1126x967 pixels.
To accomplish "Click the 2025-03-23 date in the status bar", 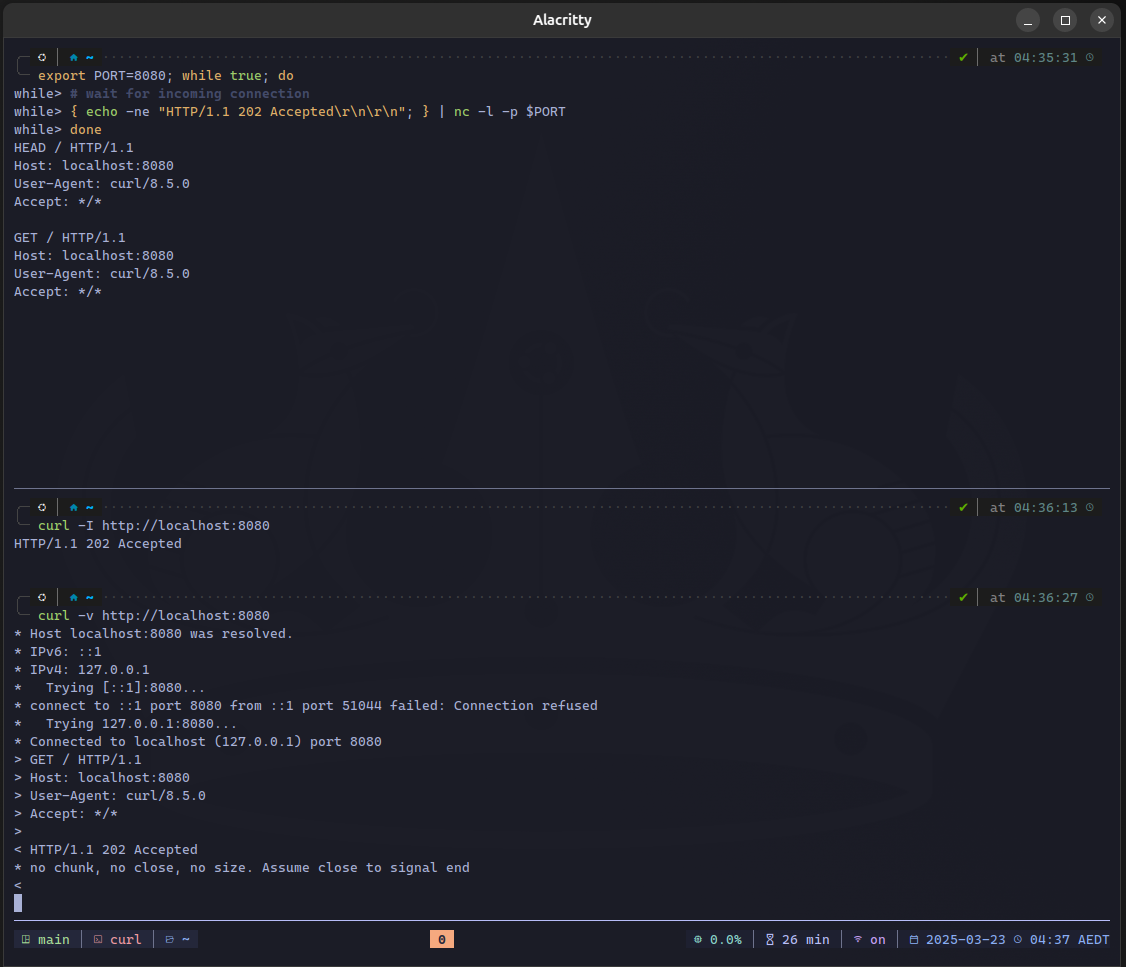I will point(965,939).
